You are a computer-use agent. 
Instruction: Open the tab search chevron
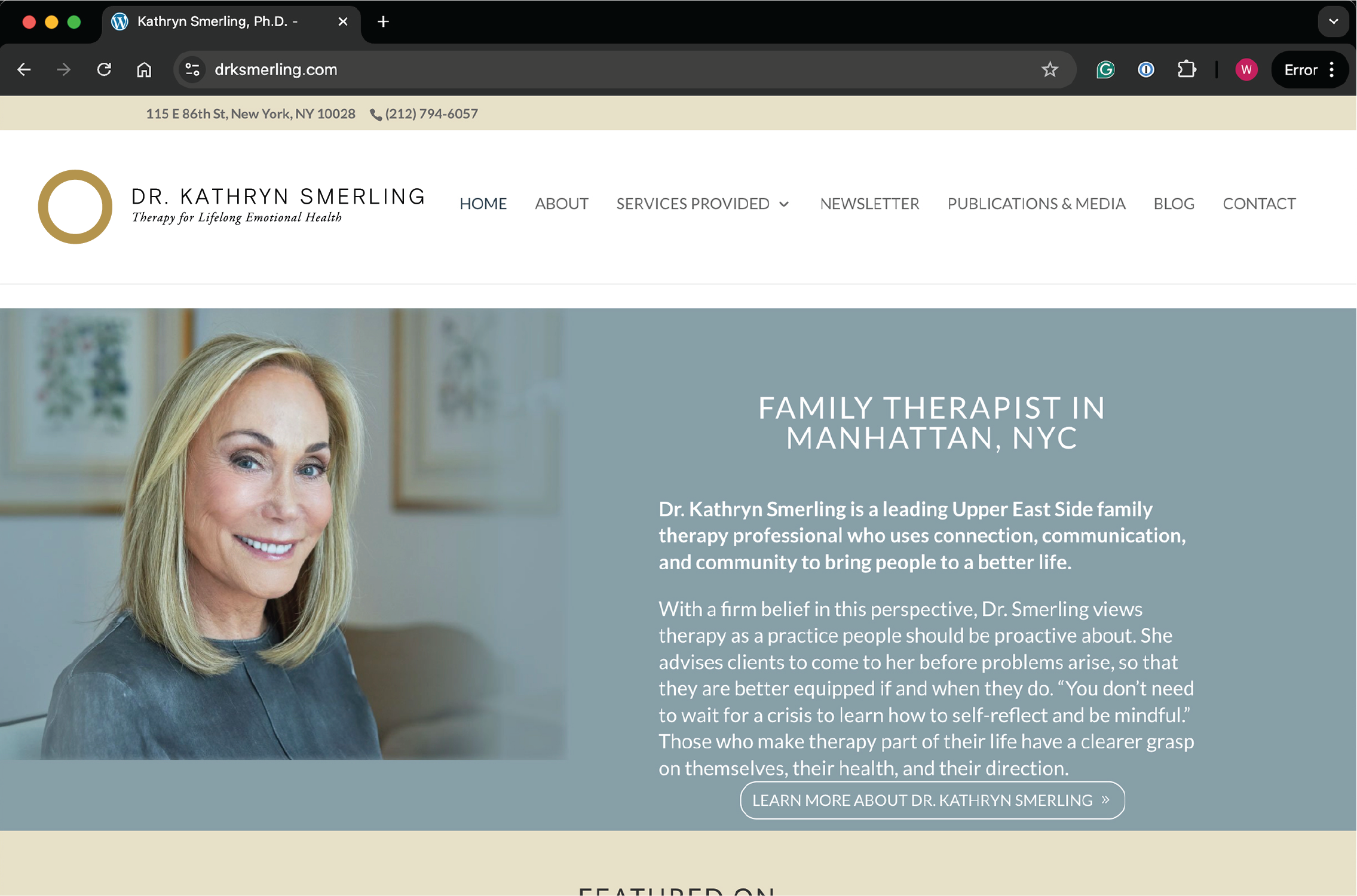(x=1333, y=22)
